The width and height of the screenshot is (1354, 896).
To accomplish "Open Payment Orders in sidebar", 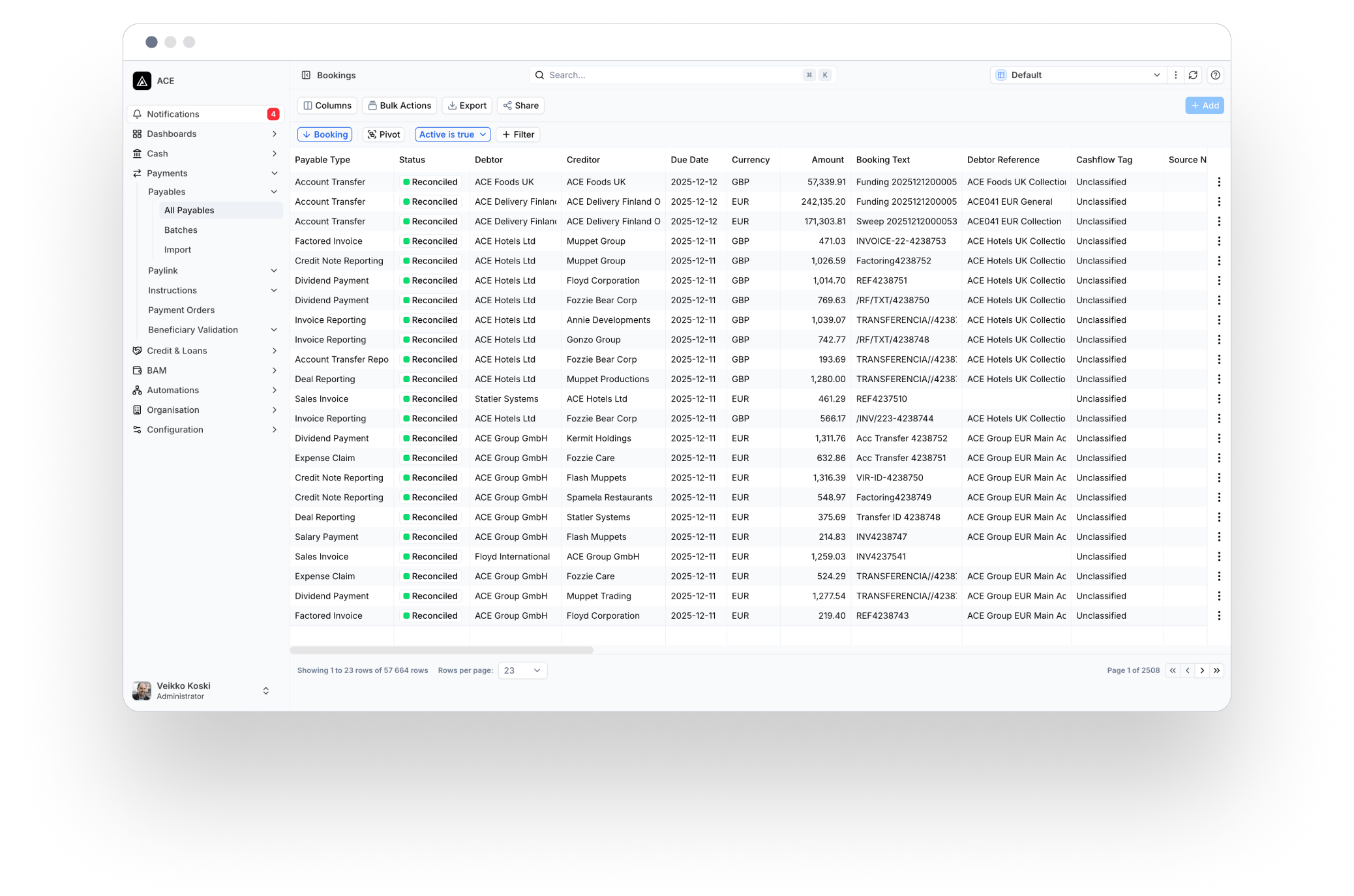I will point(181,310).
